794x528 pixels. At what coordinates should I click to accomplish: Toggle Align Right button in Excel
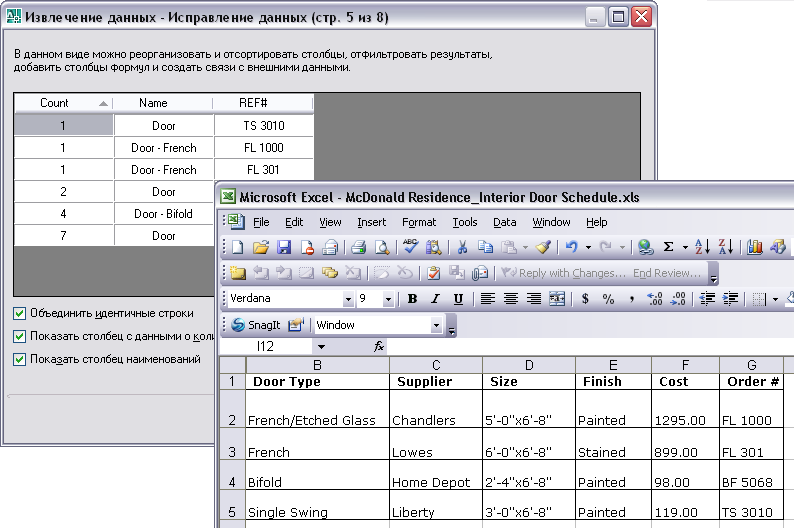point(534,299)
